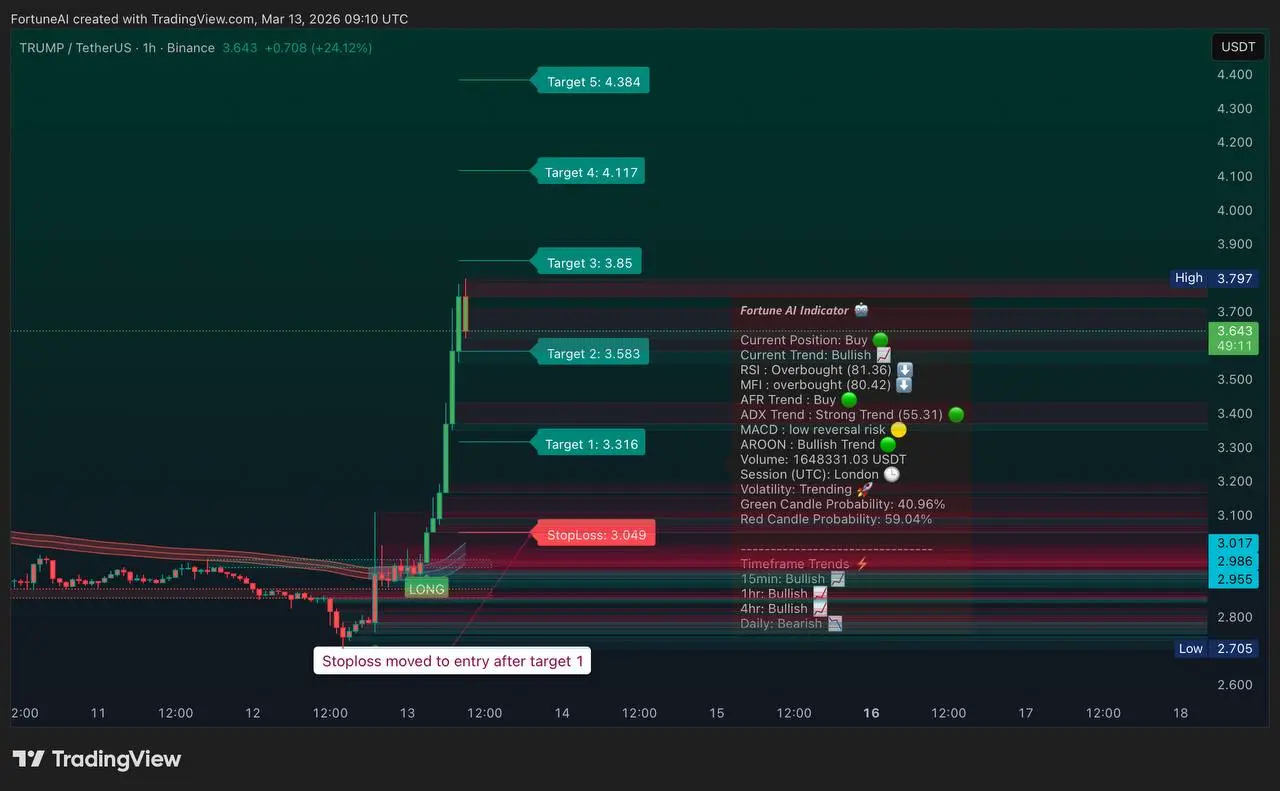Click the 2.986 price axis tag
Screen dimensions: 1280x791
tap(1233, 561)
